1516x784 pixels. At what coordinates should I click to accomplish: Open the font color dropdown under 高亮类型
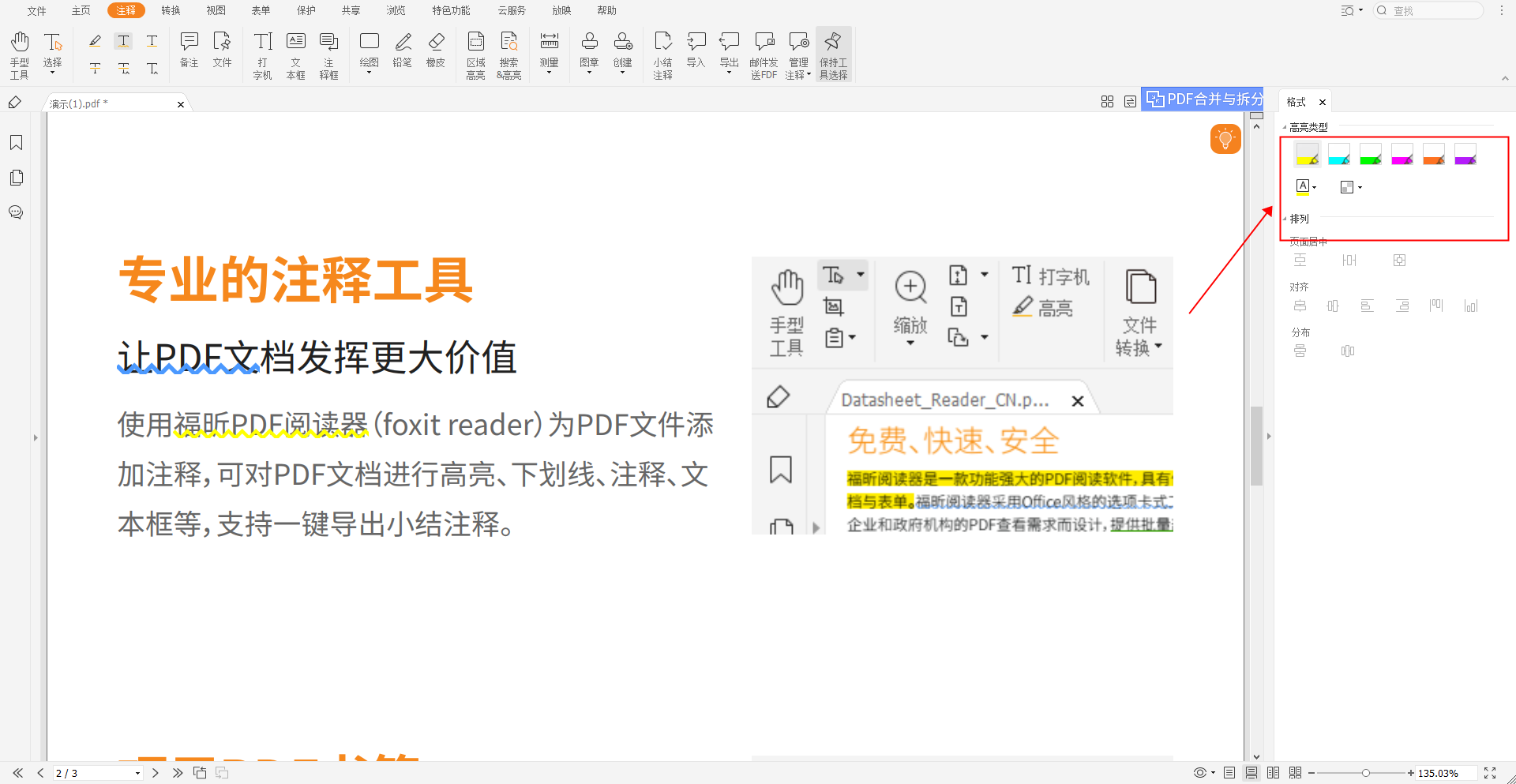pos(1314,187)
